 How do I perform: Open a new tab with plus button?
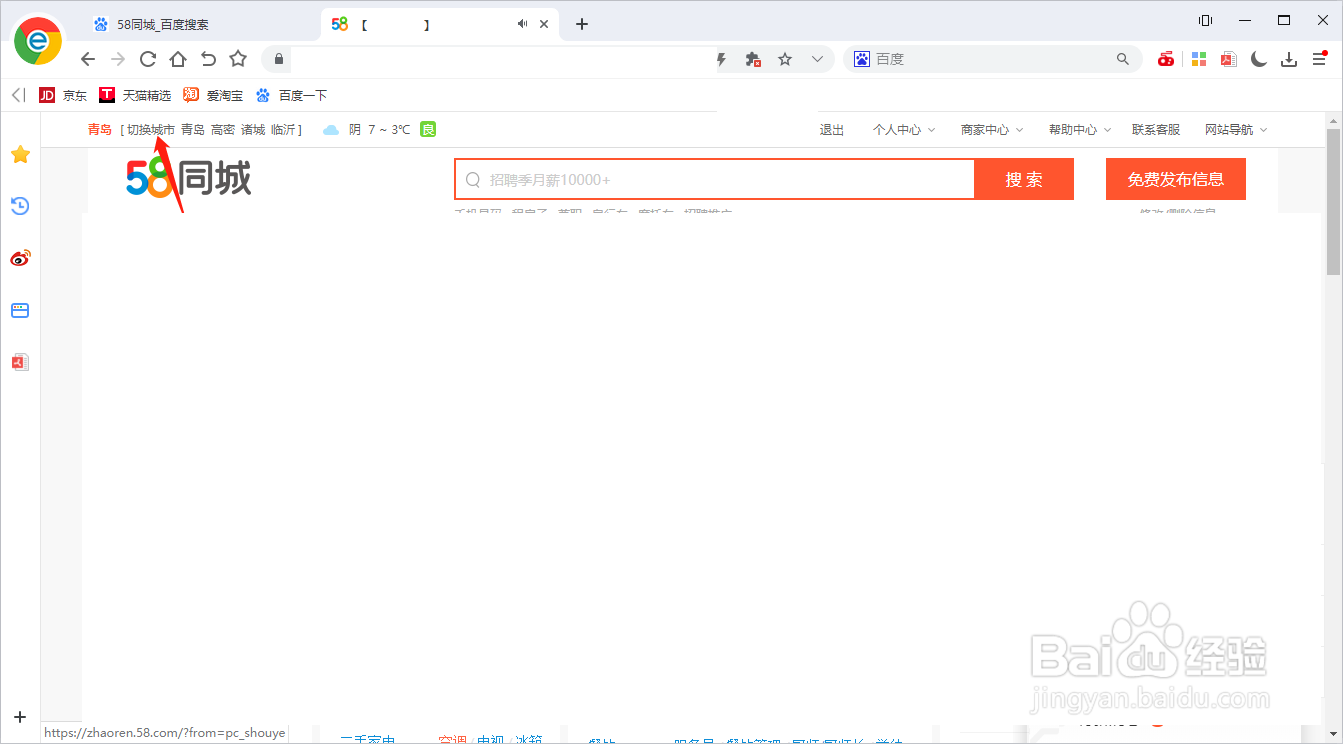tap(582, 24)
